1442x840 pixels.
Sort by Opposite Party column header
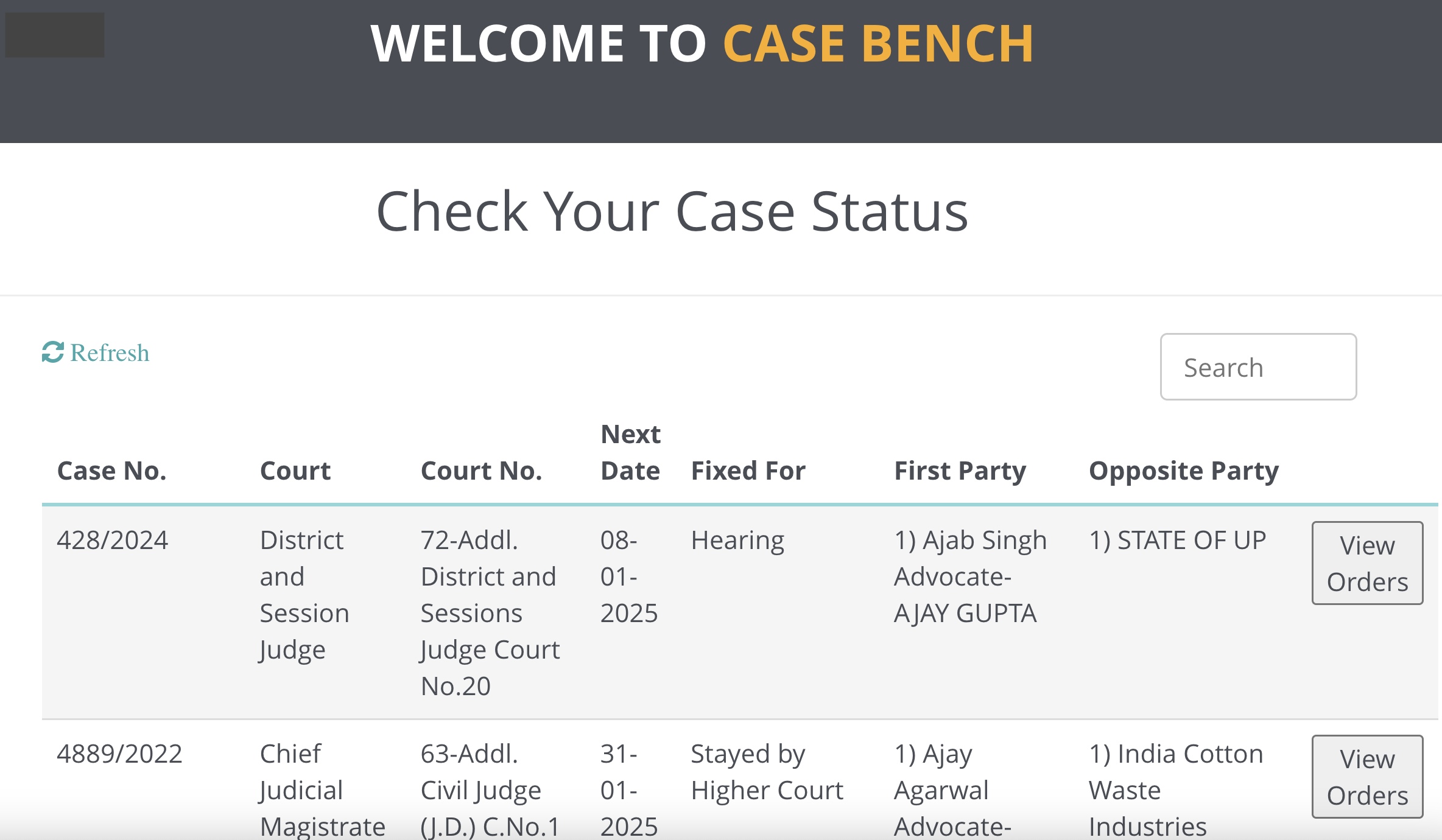pos(1183,471)
